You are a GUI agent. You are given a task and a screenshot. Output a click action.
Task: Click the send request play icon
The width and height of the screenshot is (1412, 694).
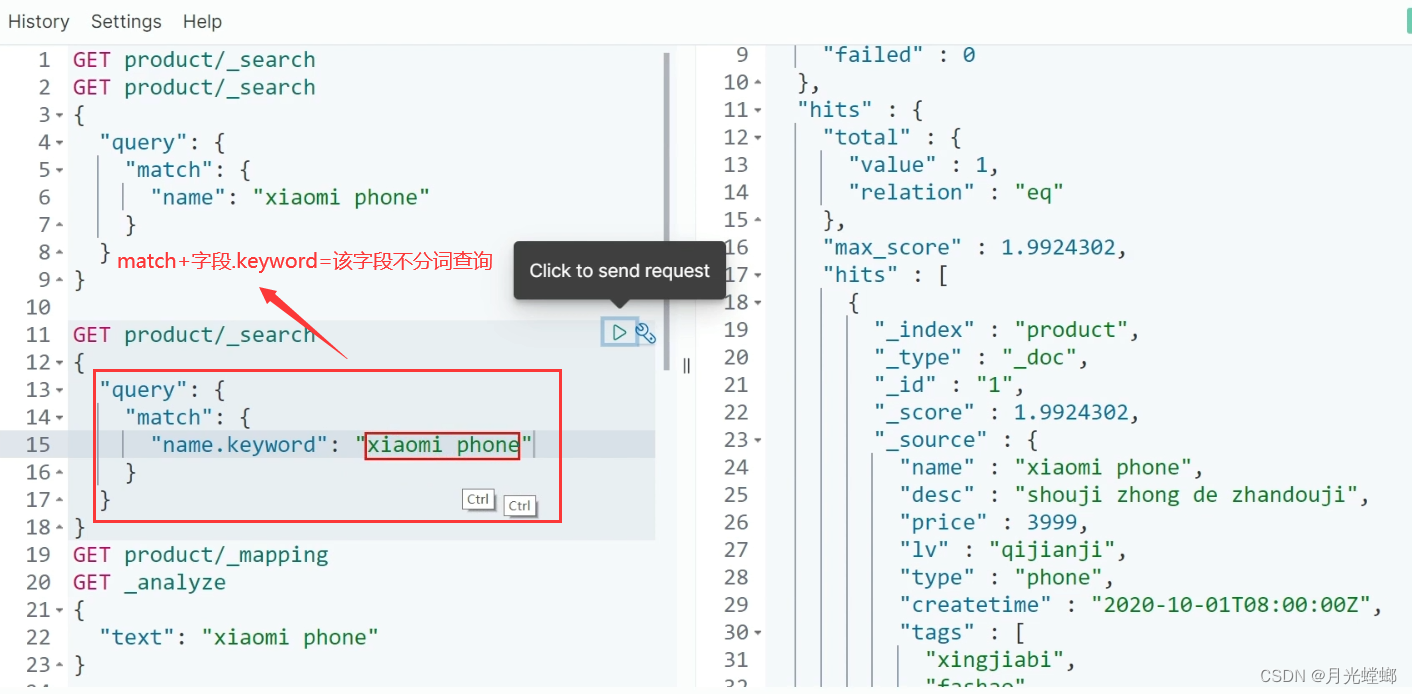tap(620, 332)
